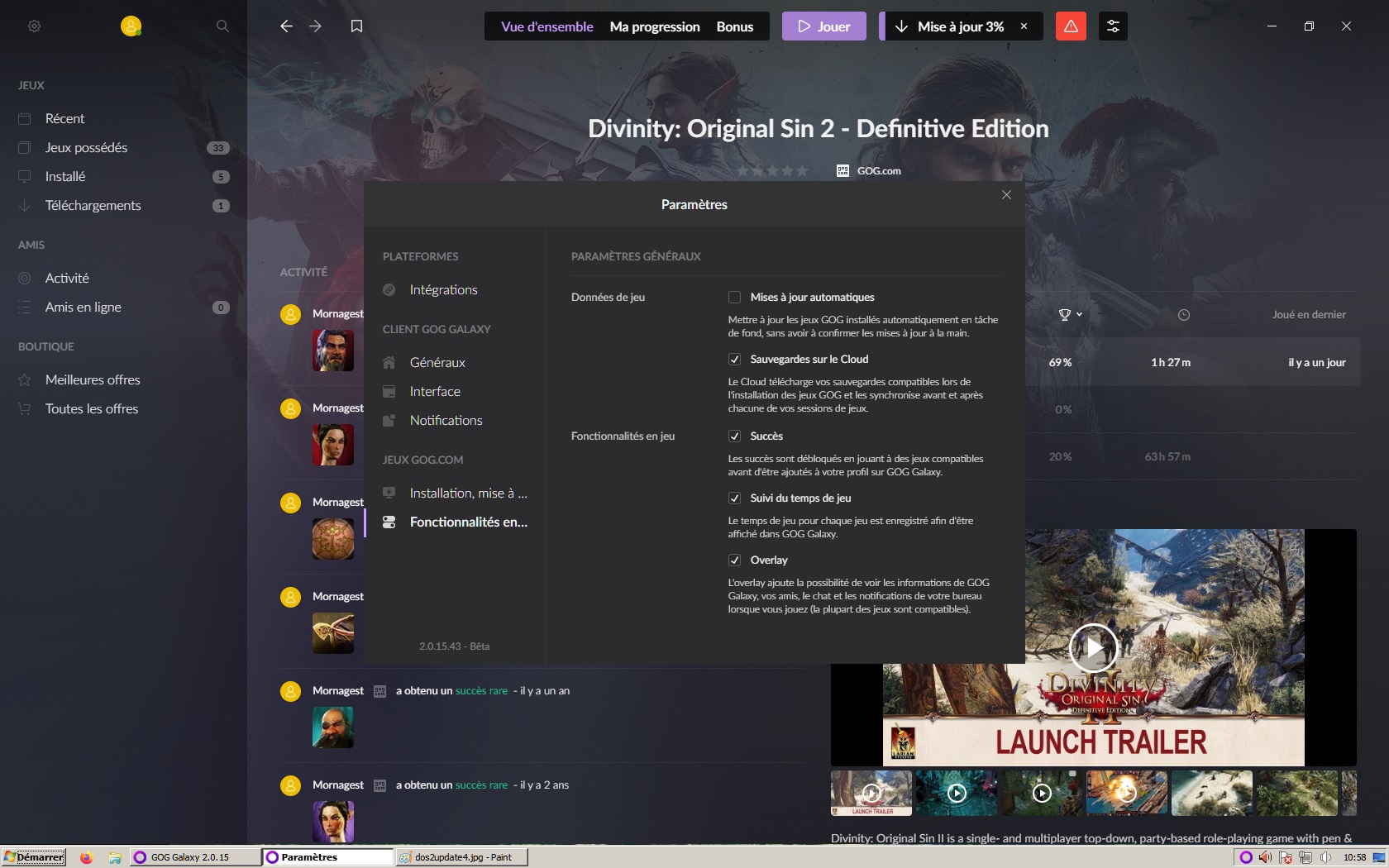Select the second video thumbnail
Image resolution: width=1389 pixels, height=868 pixels.
[957, 794]
